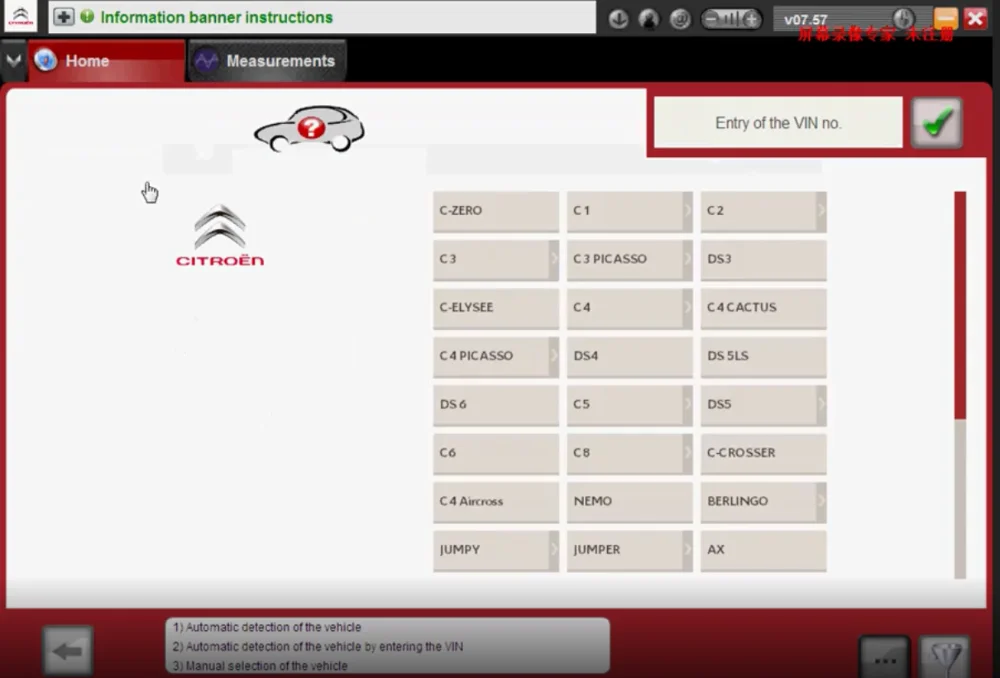Click the mouse icon beside version v07.57
The height and width of the screenshot is (678, 1000).
[903, 19]
